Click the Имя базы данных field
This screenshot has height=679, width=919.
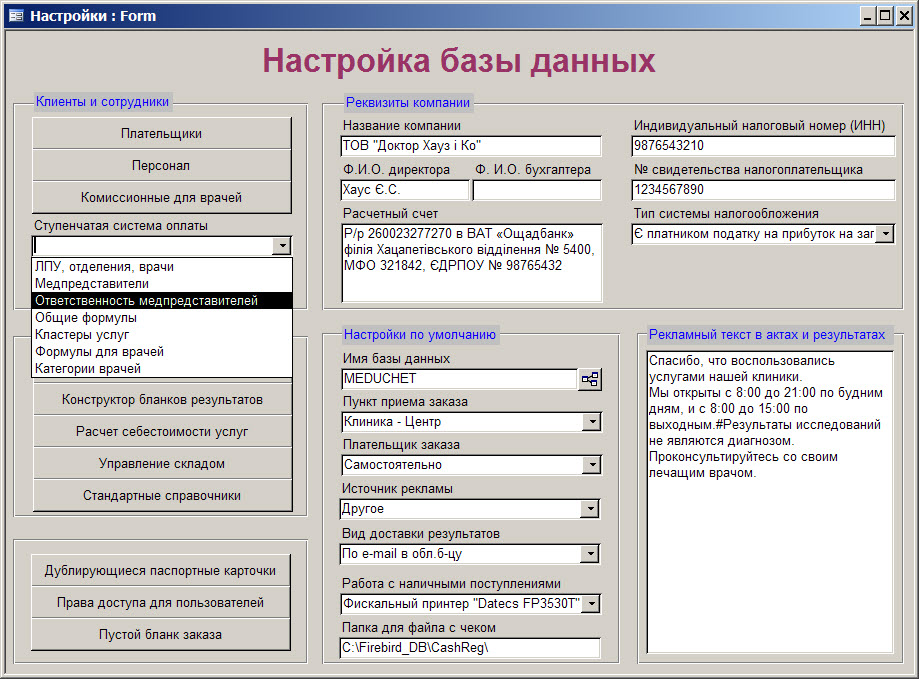(x=460, y=379)
